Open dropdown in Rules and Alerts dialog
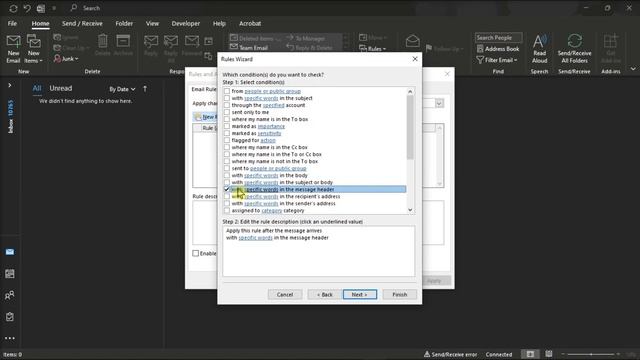This screenshot has height=360, width=640. click(439, 103)
